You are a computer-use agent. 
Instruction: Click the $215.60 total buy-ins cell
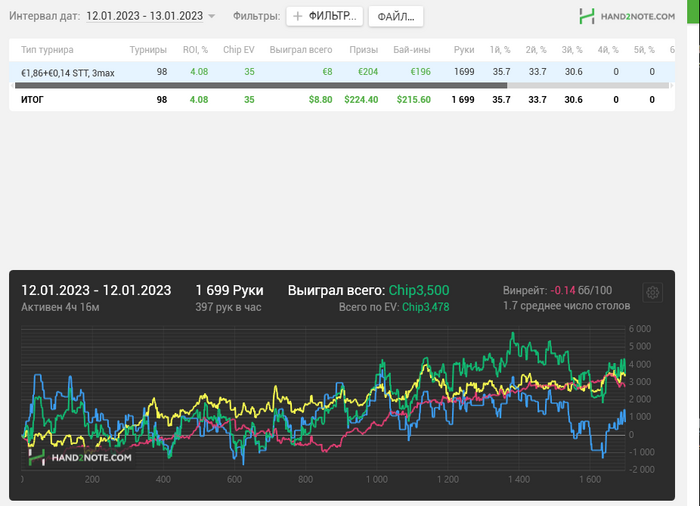[x=414, y=100]
